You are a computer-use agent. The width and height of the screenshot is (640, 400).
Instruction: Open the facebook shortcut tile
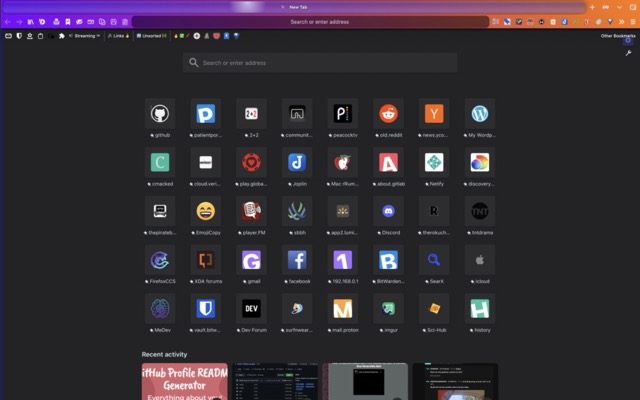[x=297, y=260]
